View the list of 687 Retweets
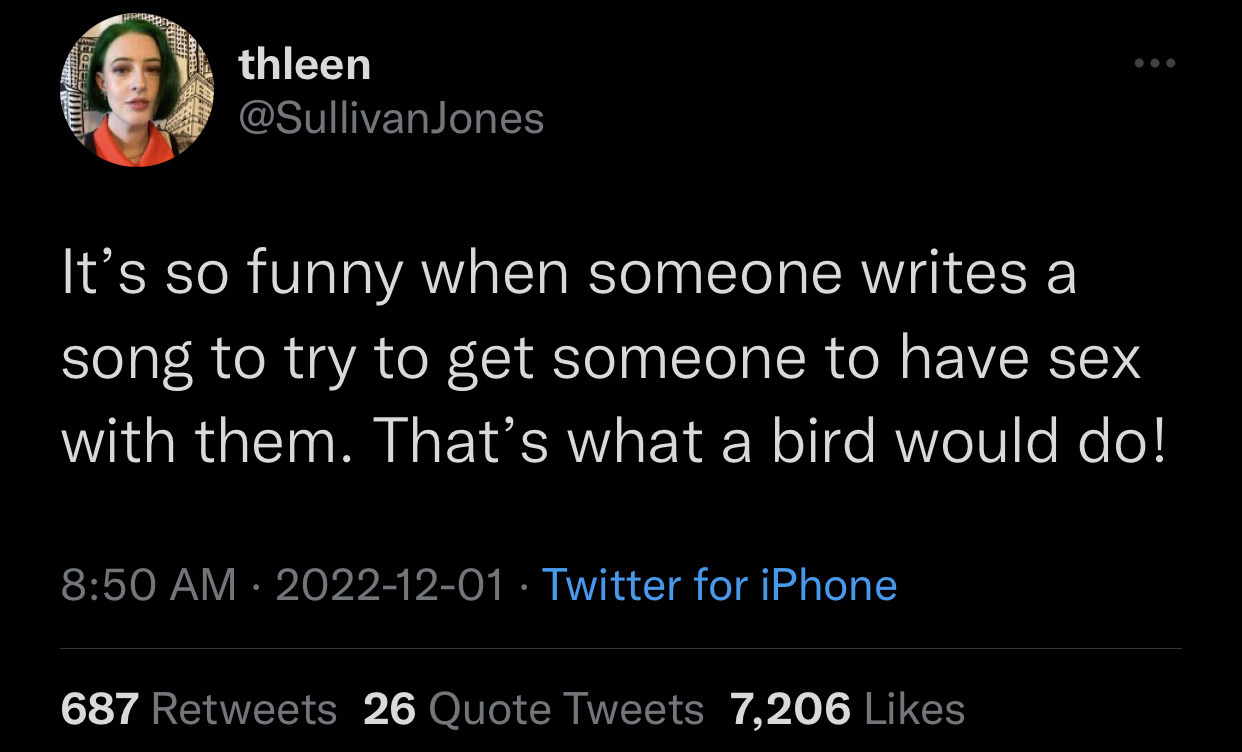The height and width of the screenshot is (752, 1242). [199, 709]
